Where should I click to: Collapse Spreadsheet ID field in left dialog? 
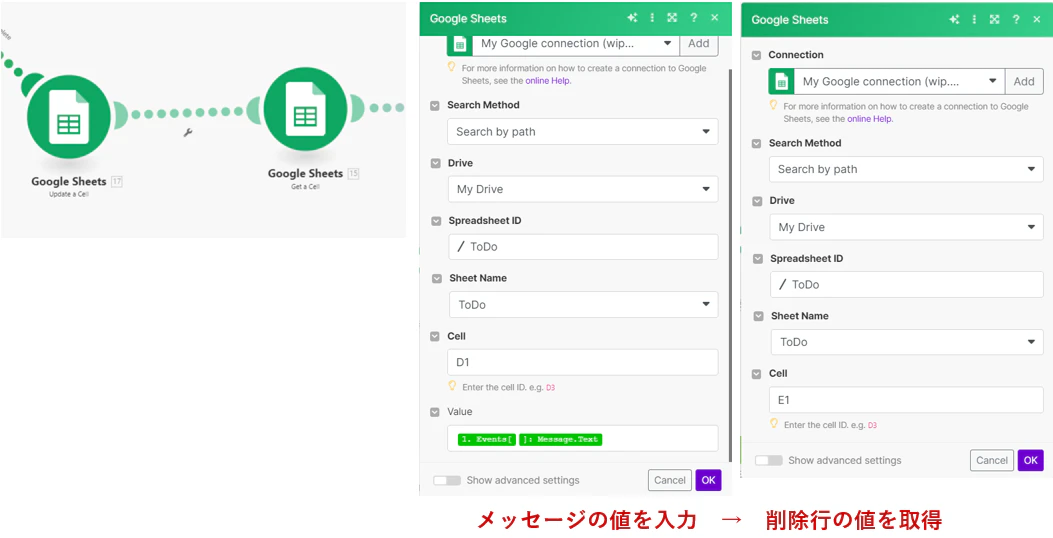pyautogui.click(x=436, y=220)
